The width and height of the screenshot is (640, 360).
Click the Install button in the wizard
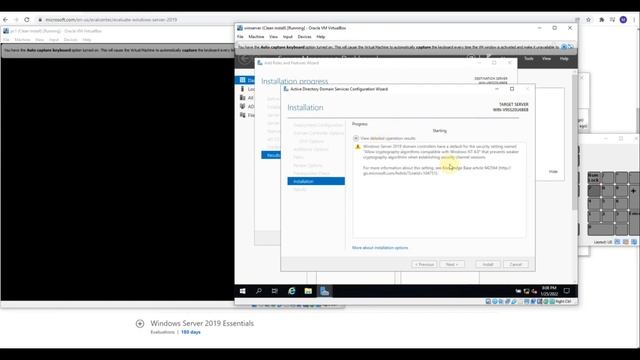(x=488, y=264)
